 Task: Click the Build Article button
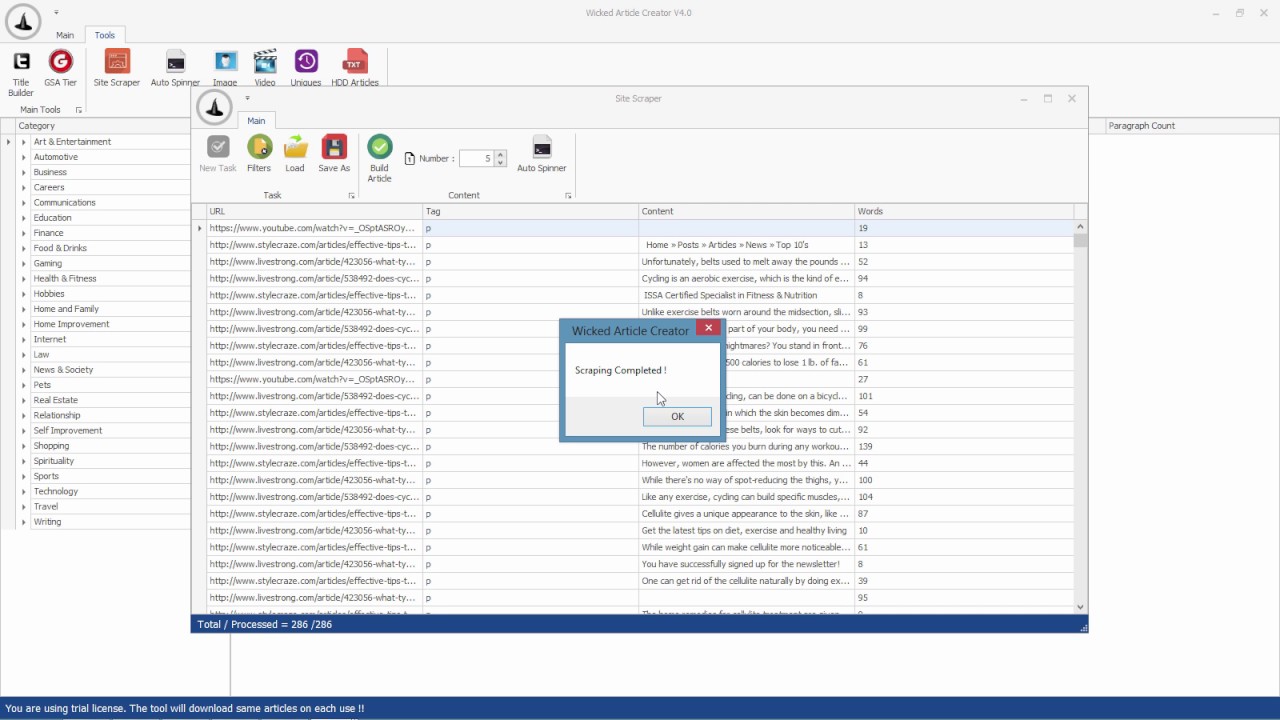coord(379,159)
